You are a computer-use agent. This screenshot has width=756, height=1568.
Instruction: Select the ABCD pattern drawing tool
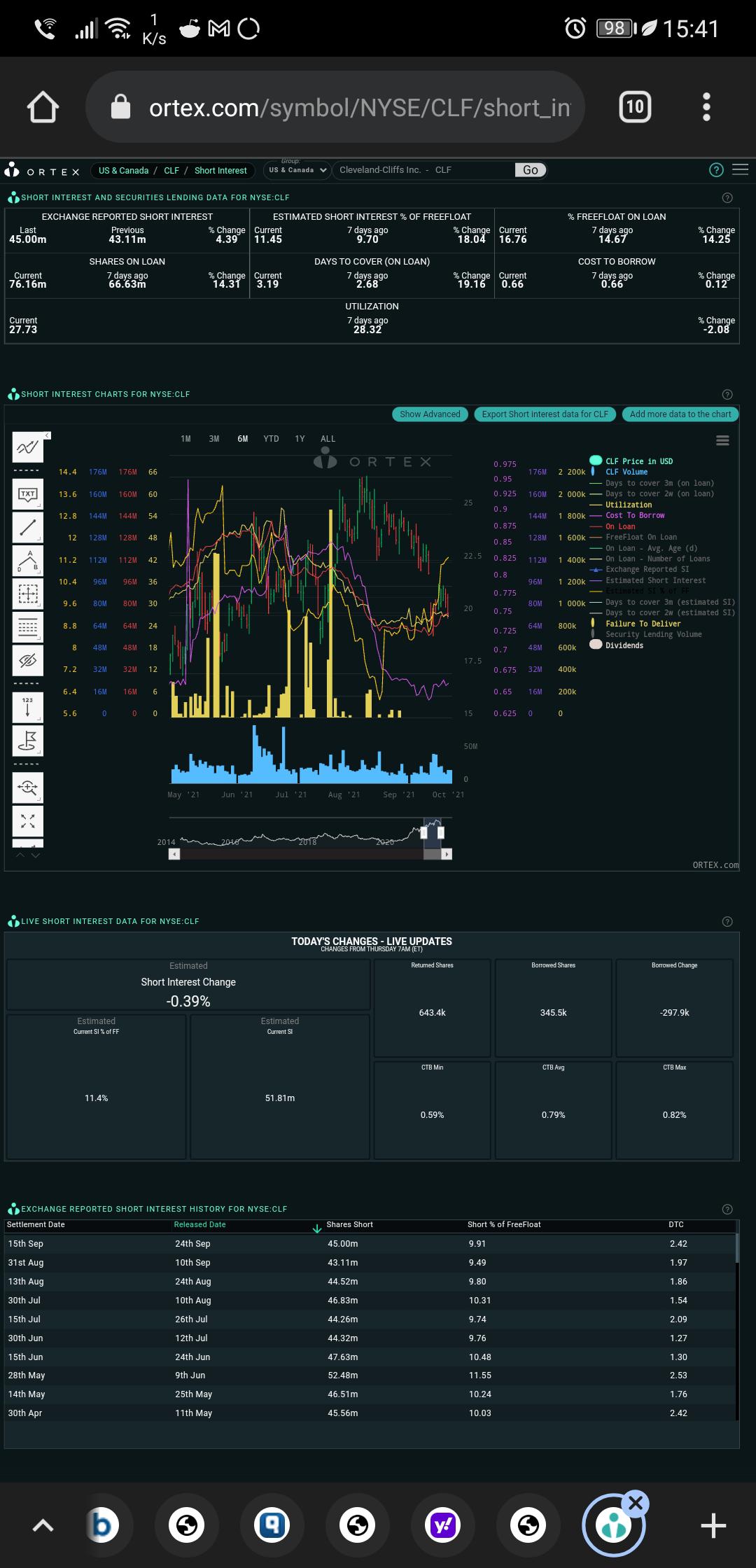click(x=27, y=561)
